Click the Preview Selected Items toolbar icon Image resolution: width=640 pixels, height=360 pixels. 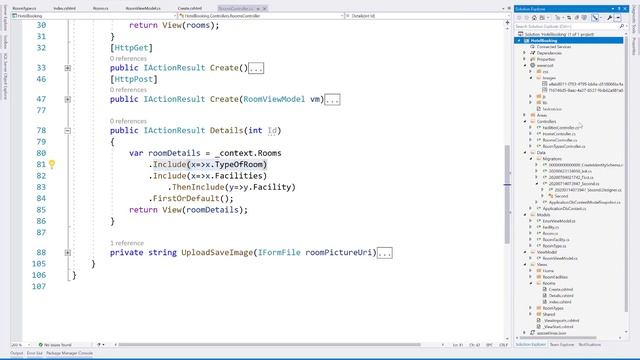(617, 18)
